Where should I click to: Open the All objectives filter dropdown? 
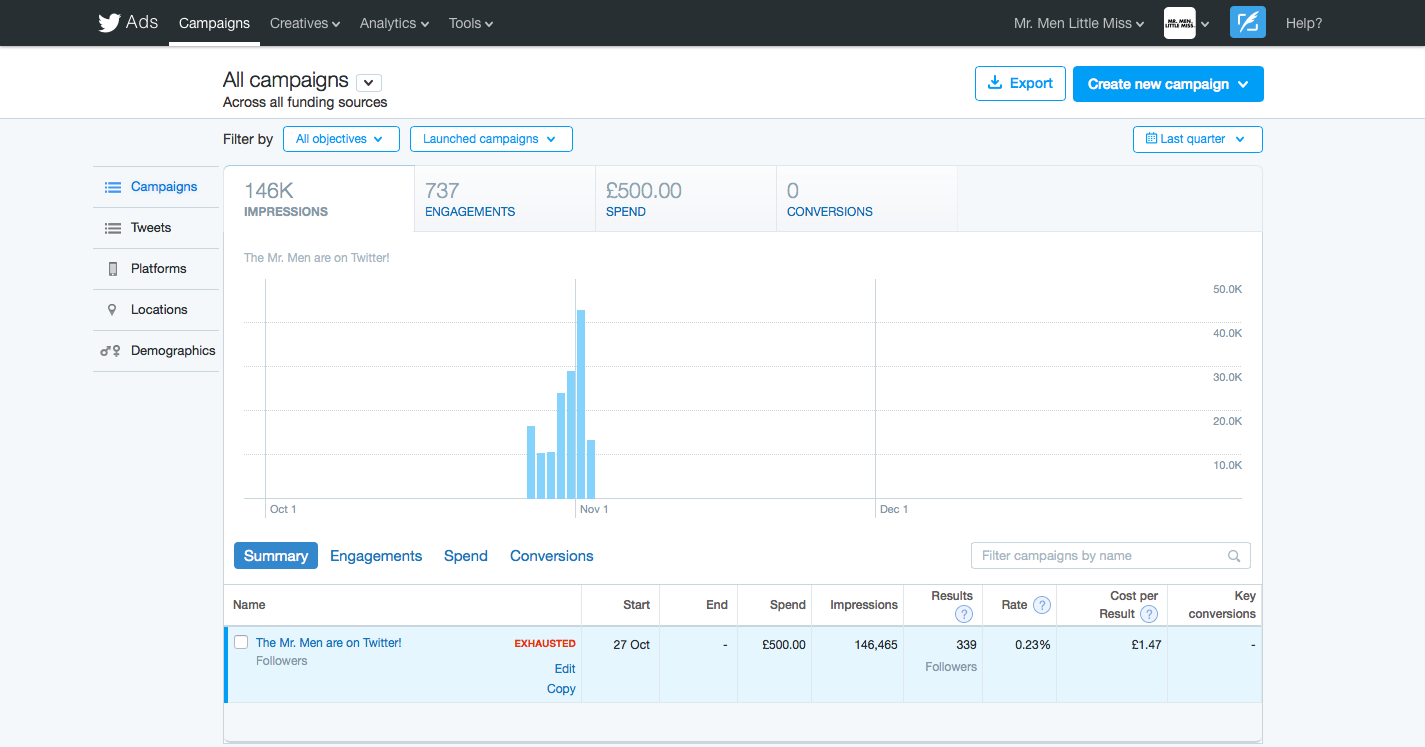(341, 139)
